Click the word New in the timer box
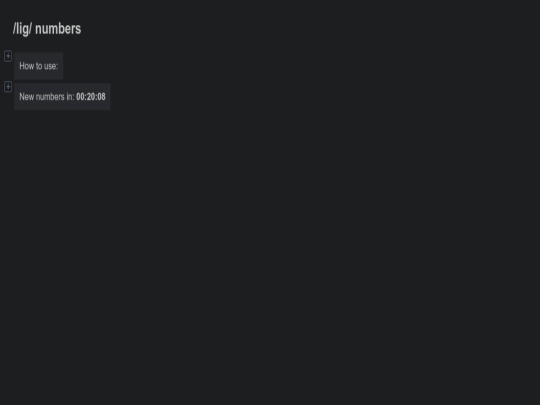The image size is (540, 405). point(27,97)
